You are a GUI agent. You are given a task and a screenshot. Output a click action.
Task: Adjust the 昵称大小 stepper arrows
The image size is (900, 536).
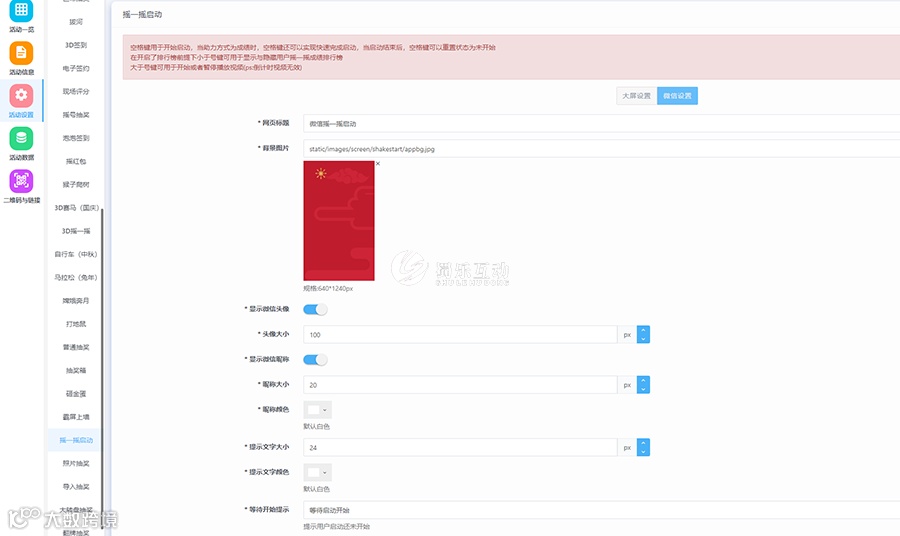coord(643,385)
